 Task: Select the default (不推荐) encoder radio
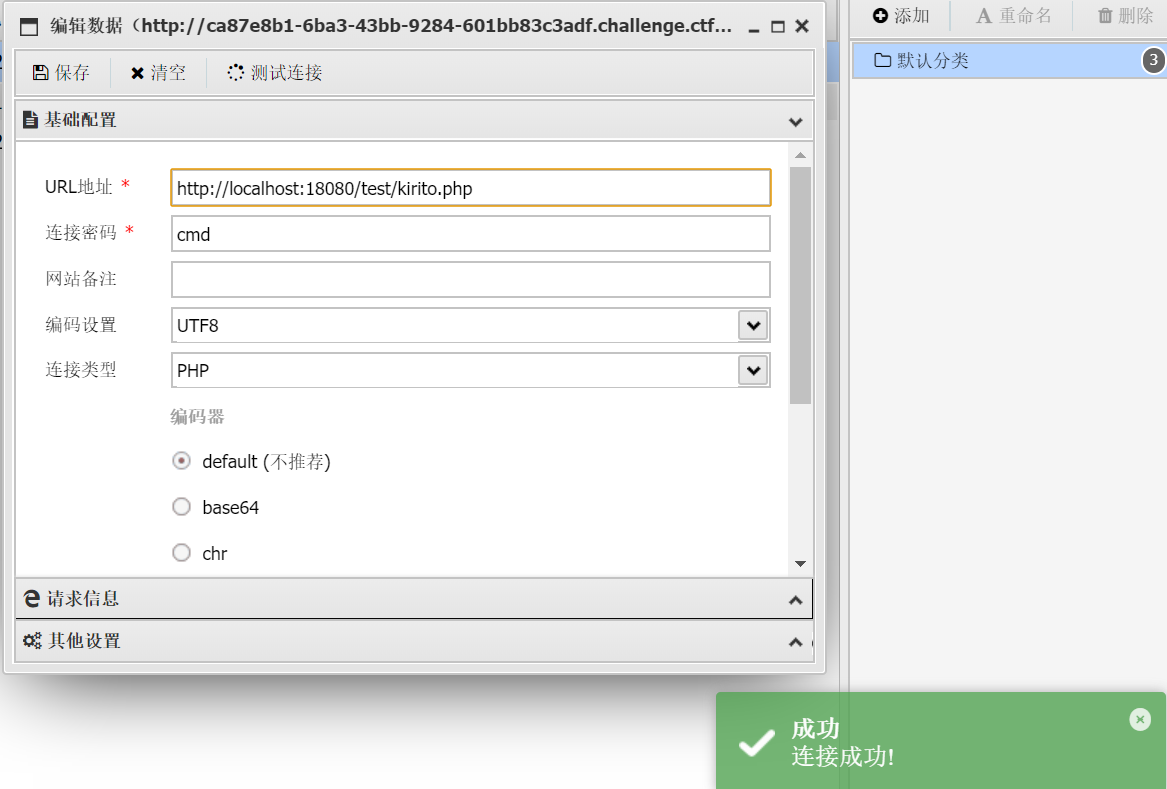[x=181, y=461]
